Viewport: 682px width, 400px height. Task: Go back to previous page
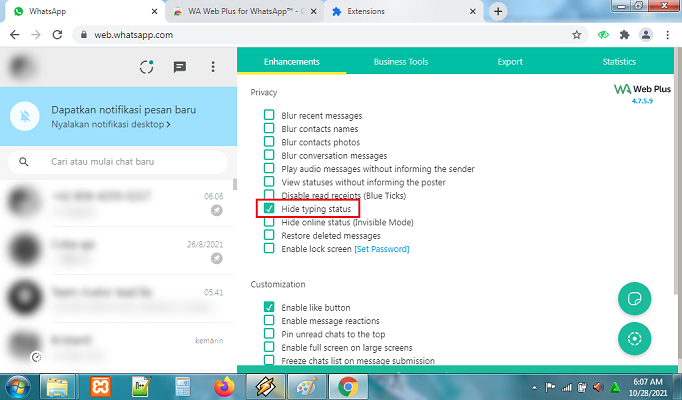14,35
